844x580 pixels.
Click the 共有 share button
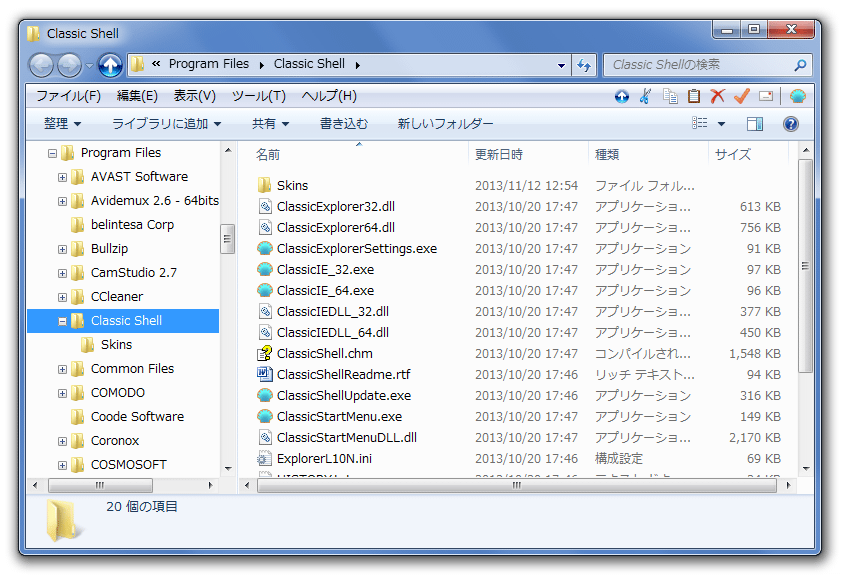point(271,124)
